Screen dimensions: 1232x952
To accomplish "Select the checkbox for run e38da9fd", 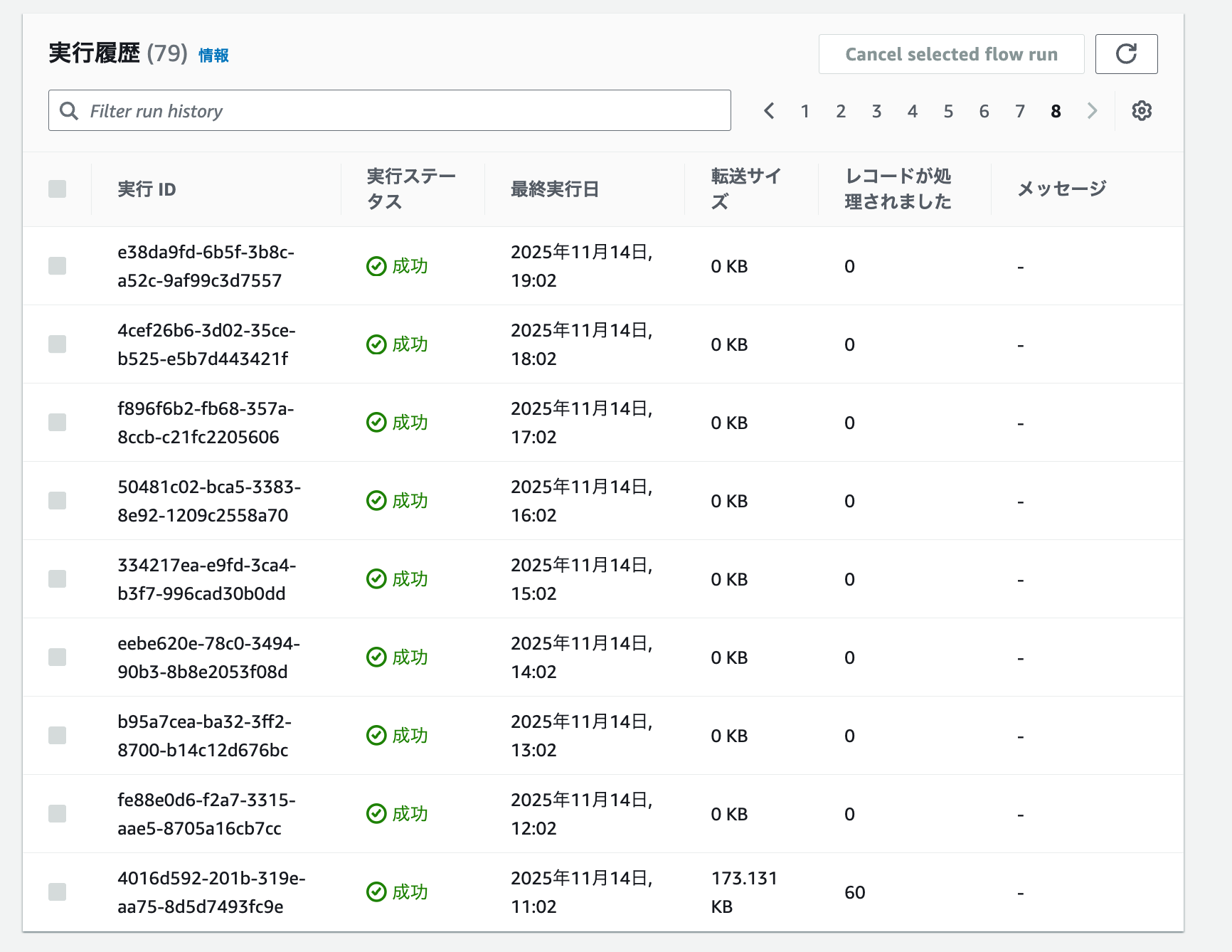I will (57, 266).
